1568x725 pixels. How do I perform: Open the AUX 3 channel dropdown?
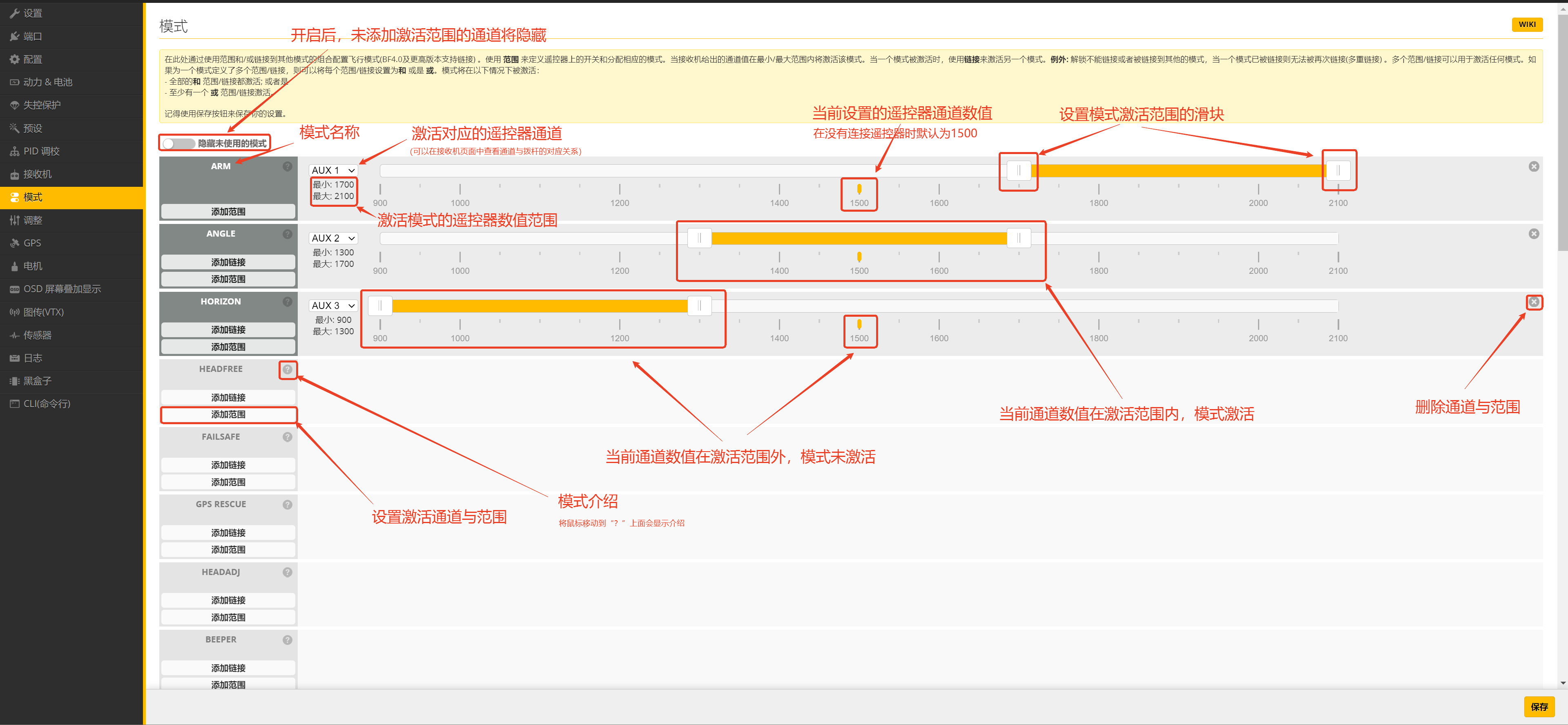click(333, 305)
